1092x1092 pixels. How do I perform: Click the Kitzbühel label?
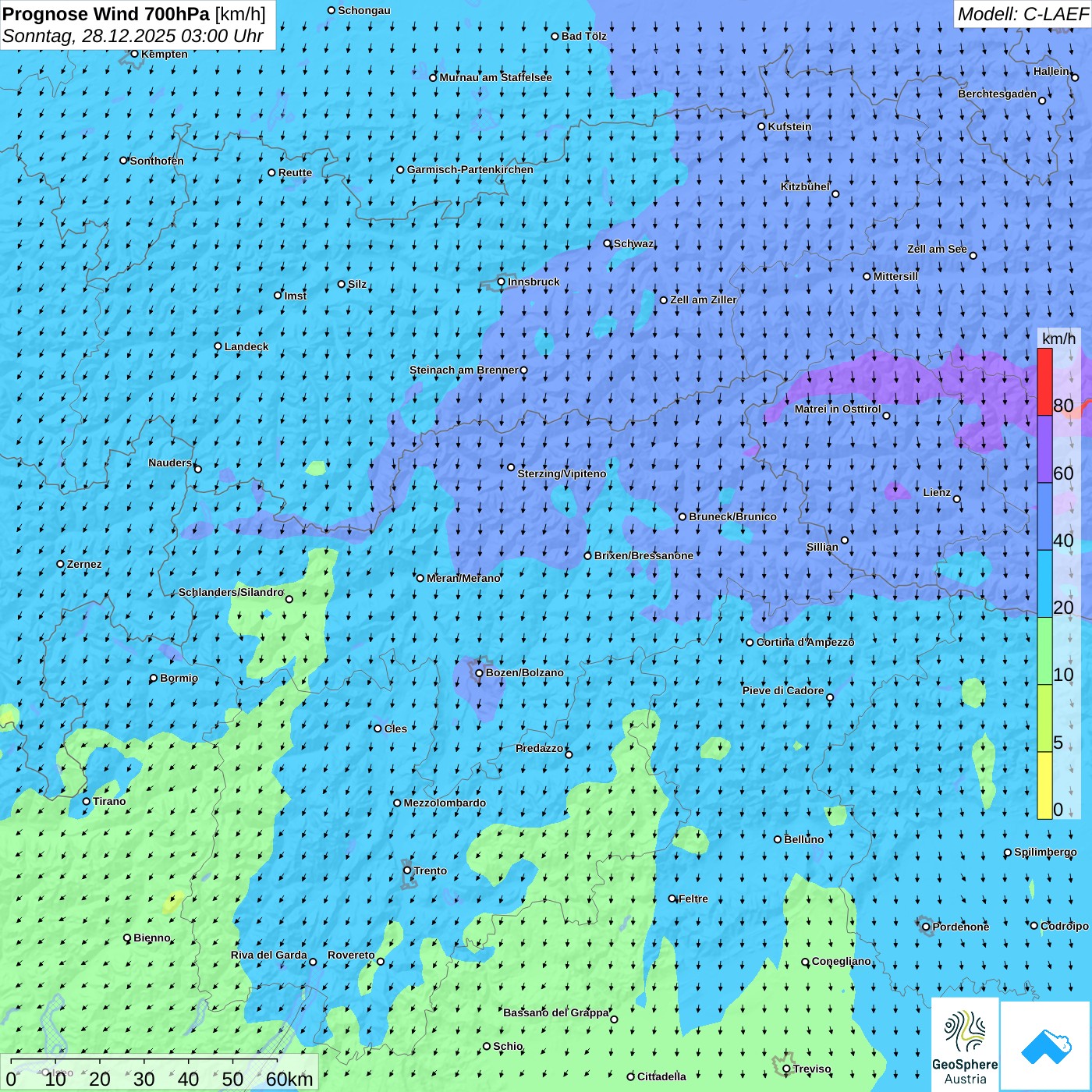(x=806, y=186)
